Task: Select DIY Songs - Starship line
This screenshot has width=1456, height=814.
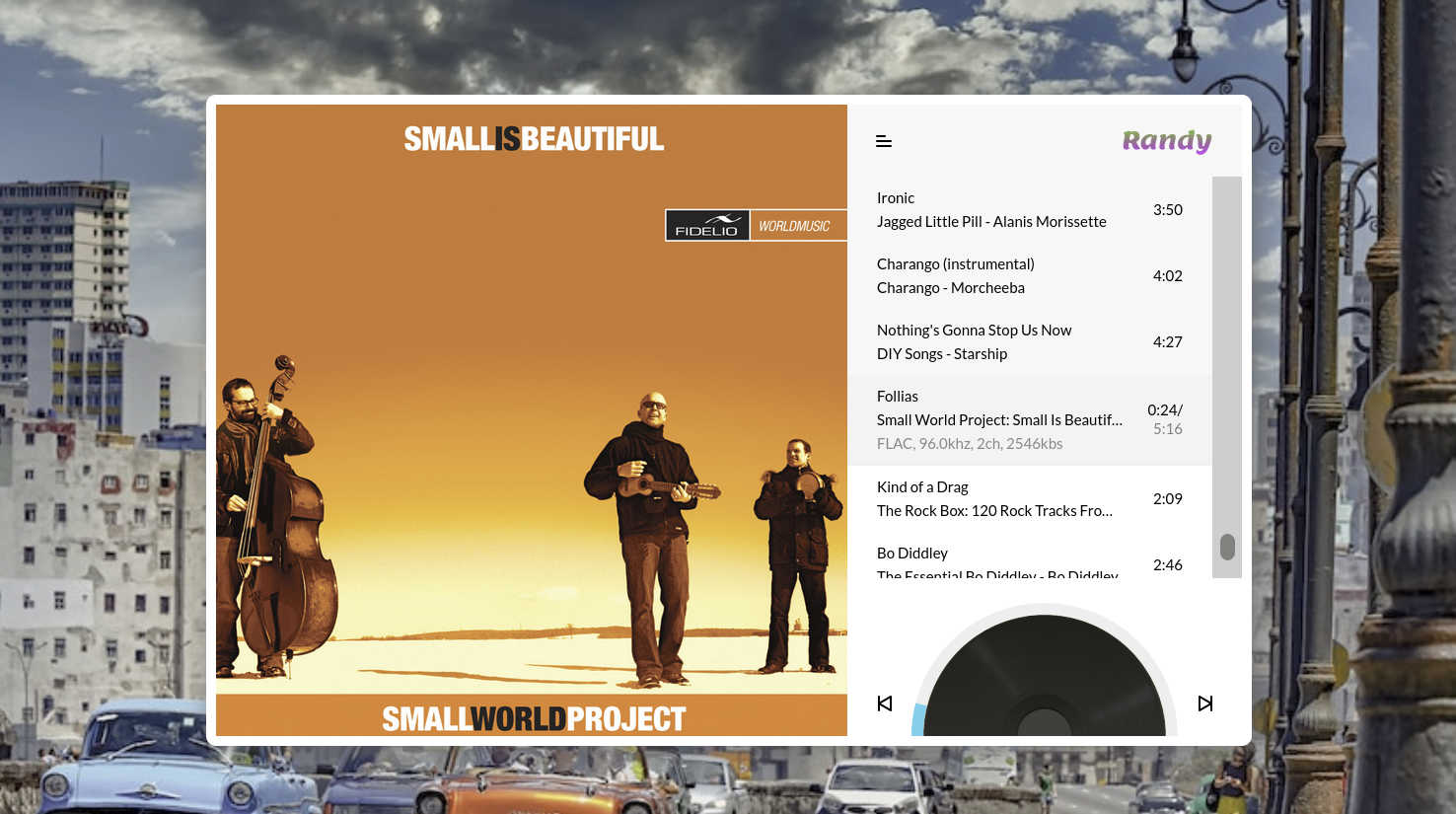Action: pos(942,354)
